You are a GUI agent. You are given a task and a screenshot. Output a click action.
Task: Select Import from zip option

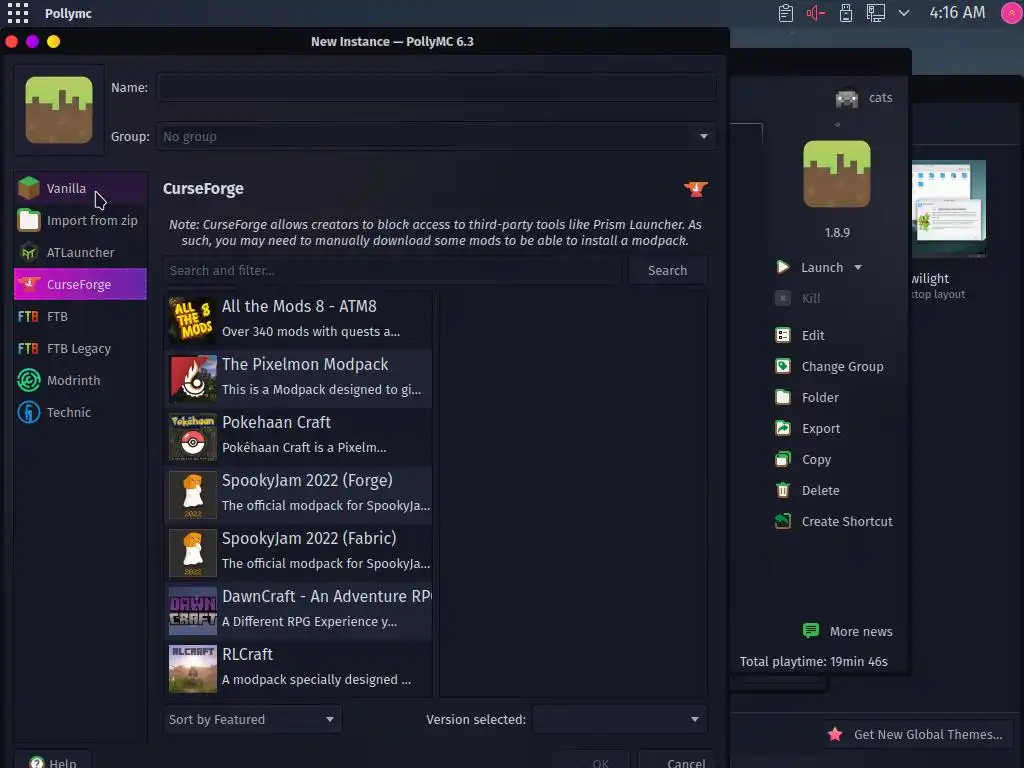[80, 221]
